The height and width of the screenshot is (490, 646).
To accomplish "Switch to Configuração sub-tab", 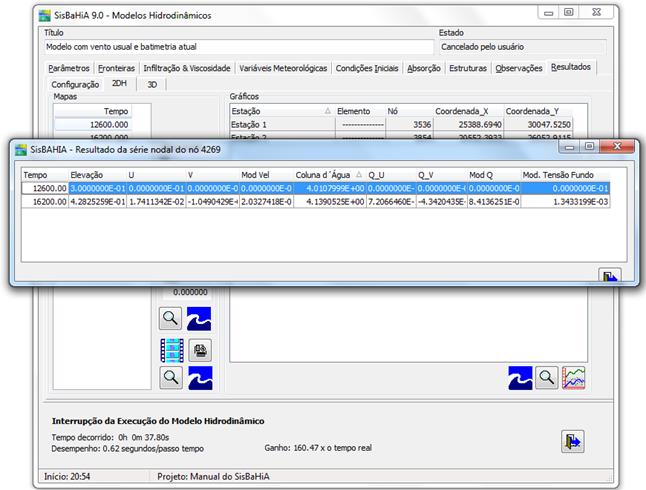I will (75, 84).
